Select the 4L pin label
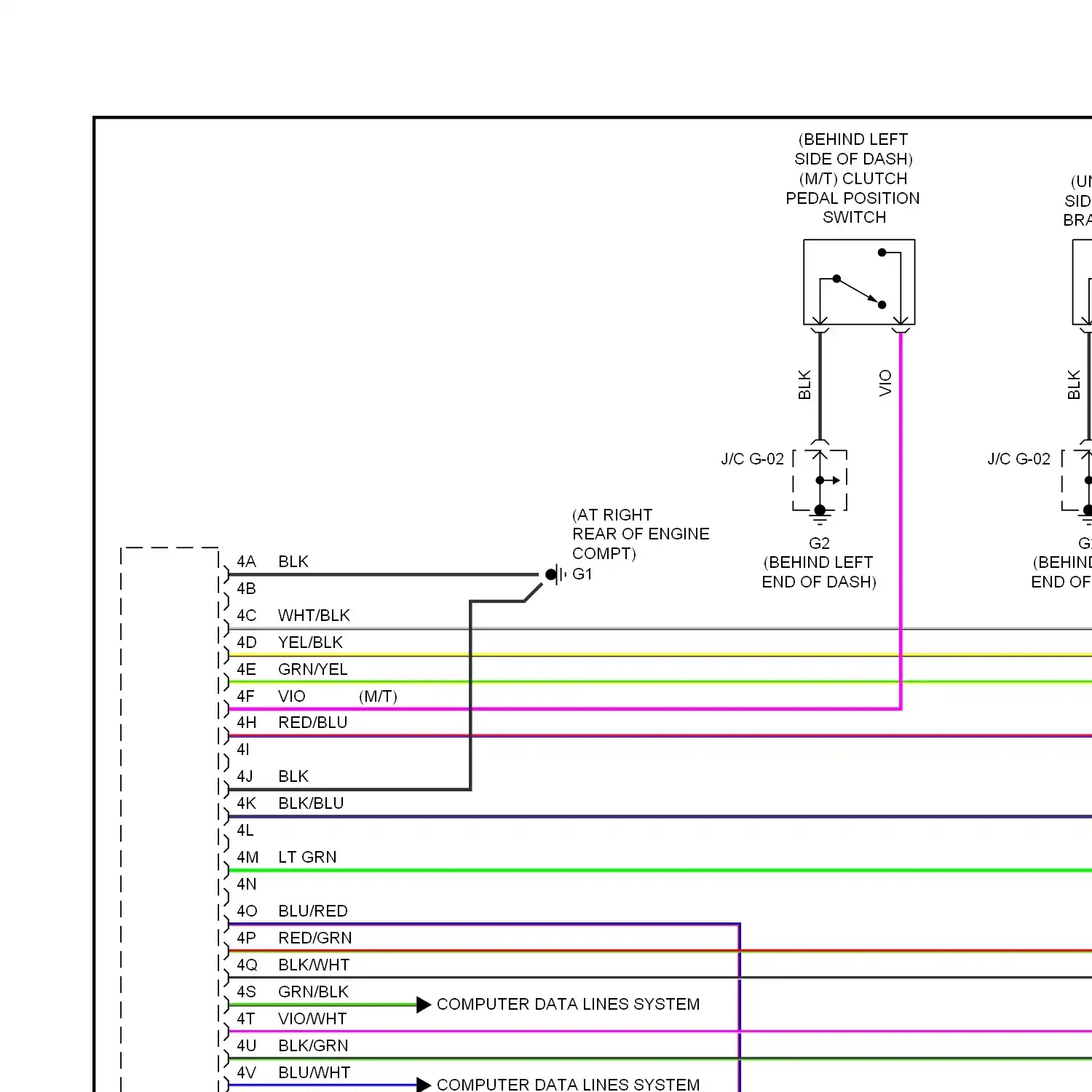The height and width of the screenshot is (1092, 1092). click(x=245, y=830)
